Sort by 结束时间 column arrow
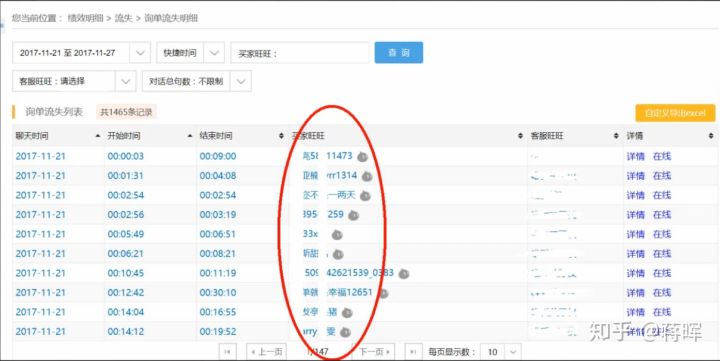 (281, 136)
